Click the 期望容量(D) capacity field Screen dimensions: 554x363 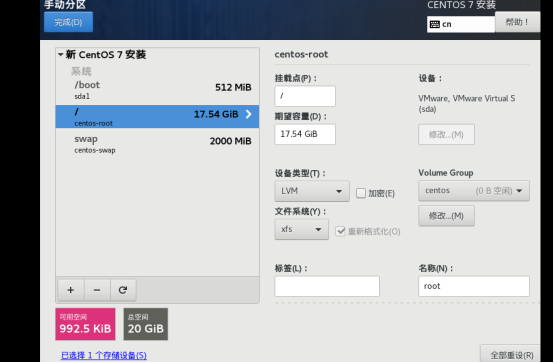(x=305, y=134)
